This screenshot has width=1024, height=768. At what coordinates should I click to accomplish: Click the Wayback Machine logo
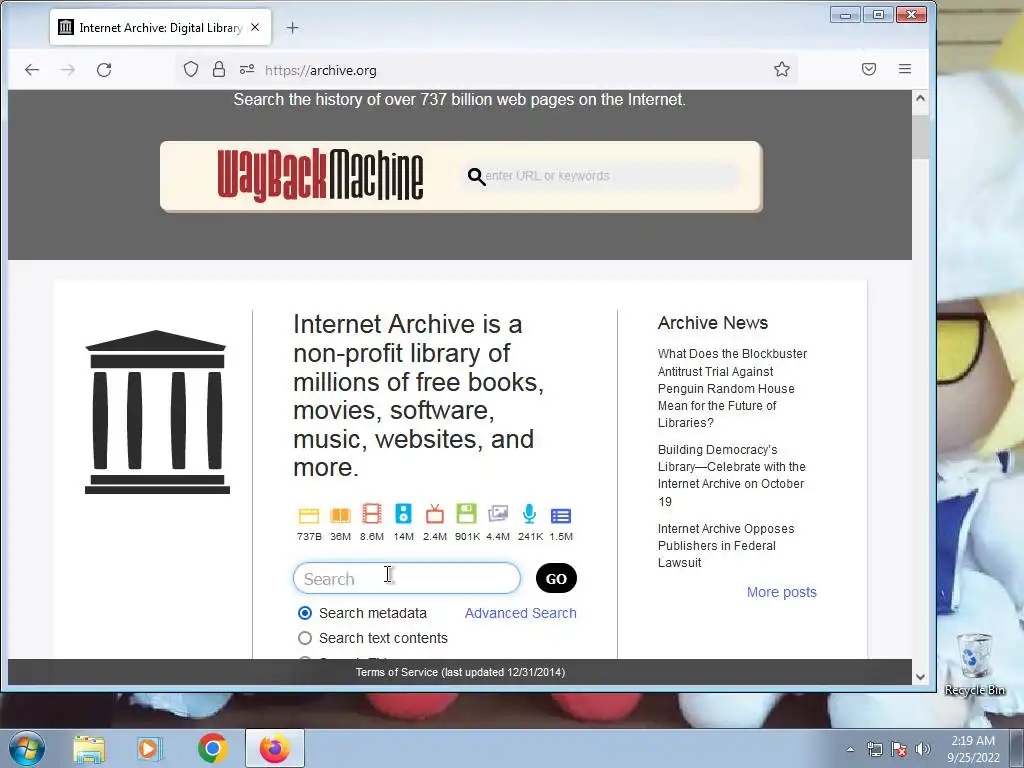click(320, 175)
